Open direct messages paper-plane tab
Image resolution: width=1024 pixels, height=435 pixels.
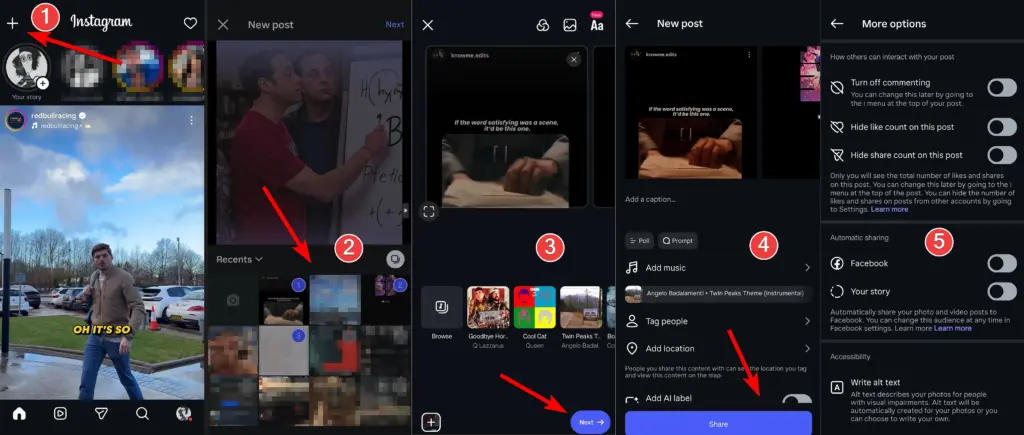coord(101,413)
